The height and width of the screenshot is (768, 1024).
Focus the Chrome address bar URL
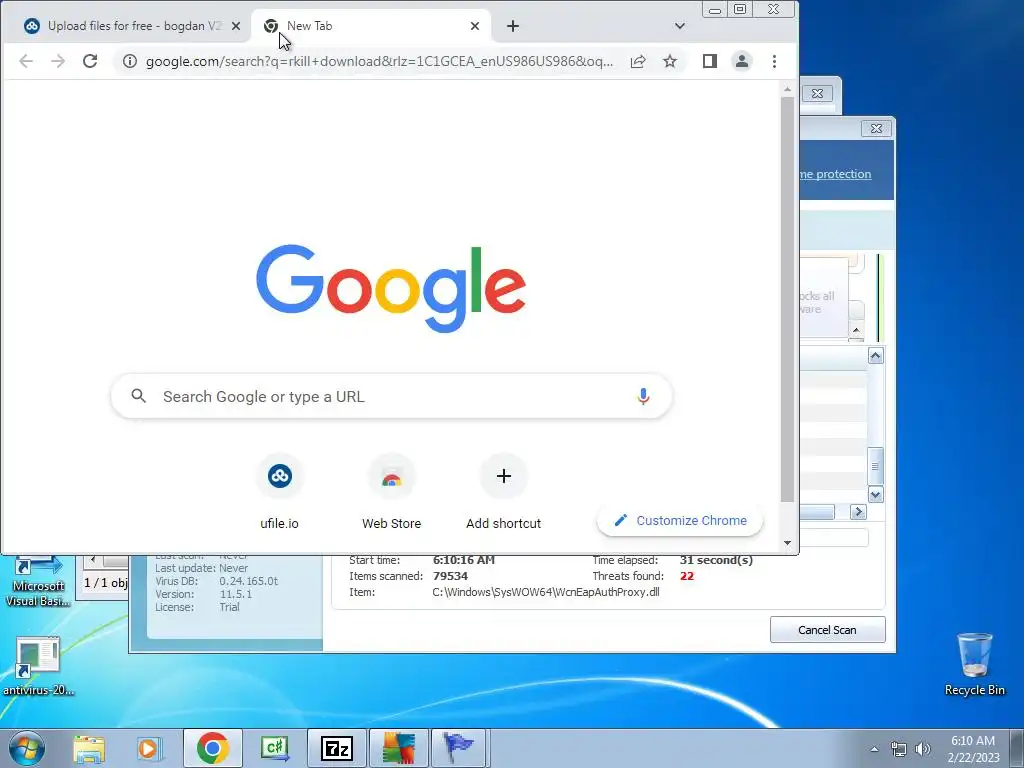coord(379,61)
